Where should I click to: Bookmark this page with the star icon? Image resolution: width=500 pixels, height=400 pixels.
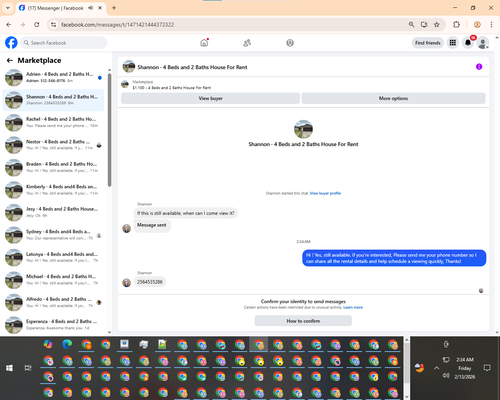point(437,25)
